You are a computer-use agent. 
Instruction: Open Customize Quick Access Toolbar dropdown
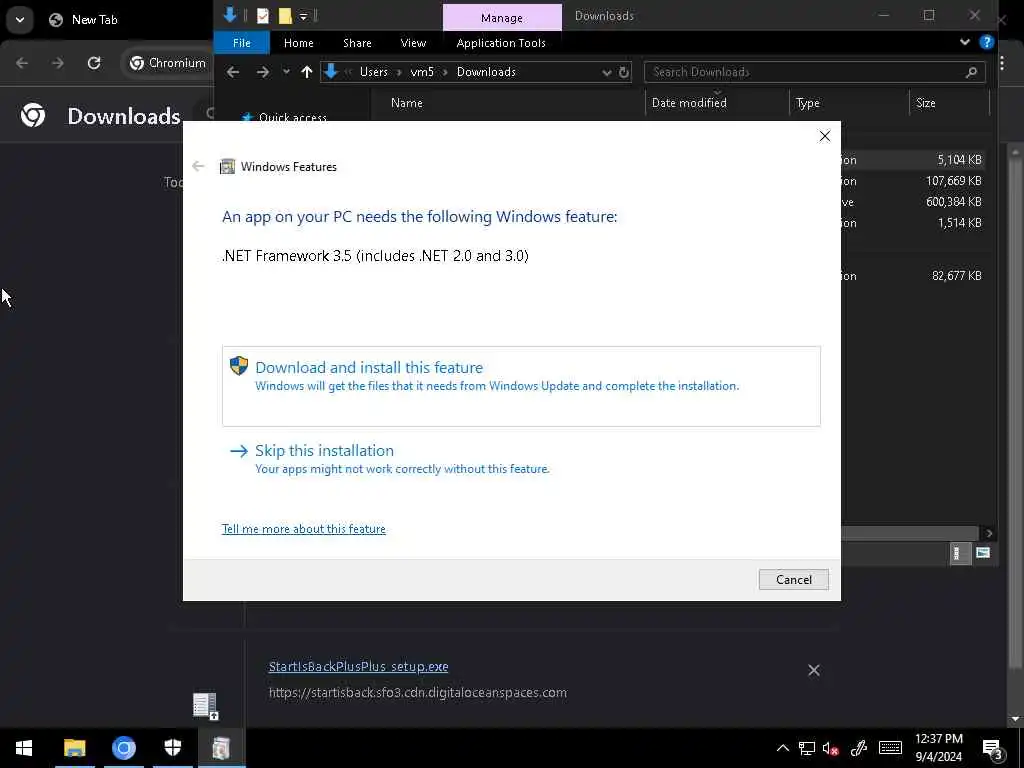coord(304,16)
